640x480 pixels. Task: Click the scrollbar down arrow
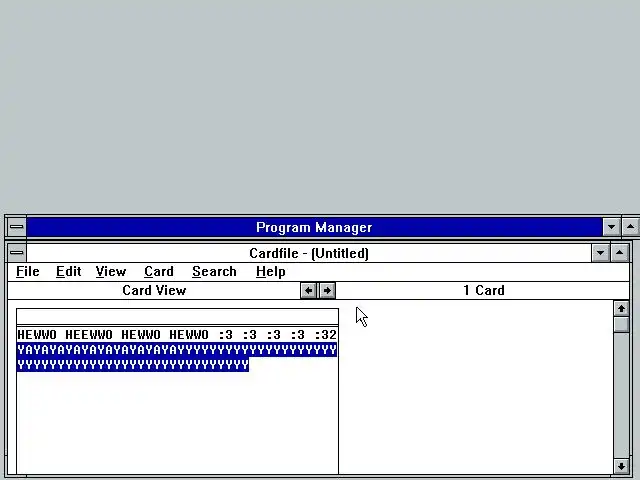point(621,466)
